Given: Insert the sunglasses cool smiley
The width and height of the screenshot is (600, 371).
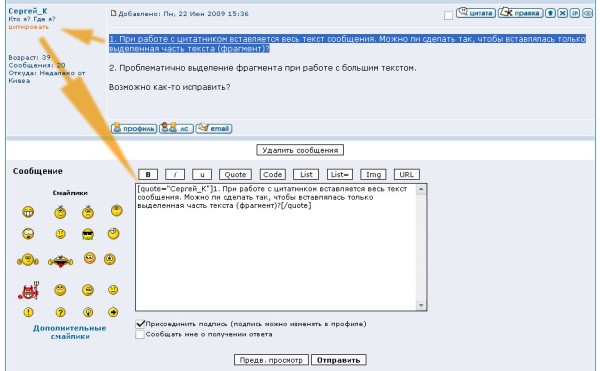Looking at the screenshot, I should click(88, 234).
